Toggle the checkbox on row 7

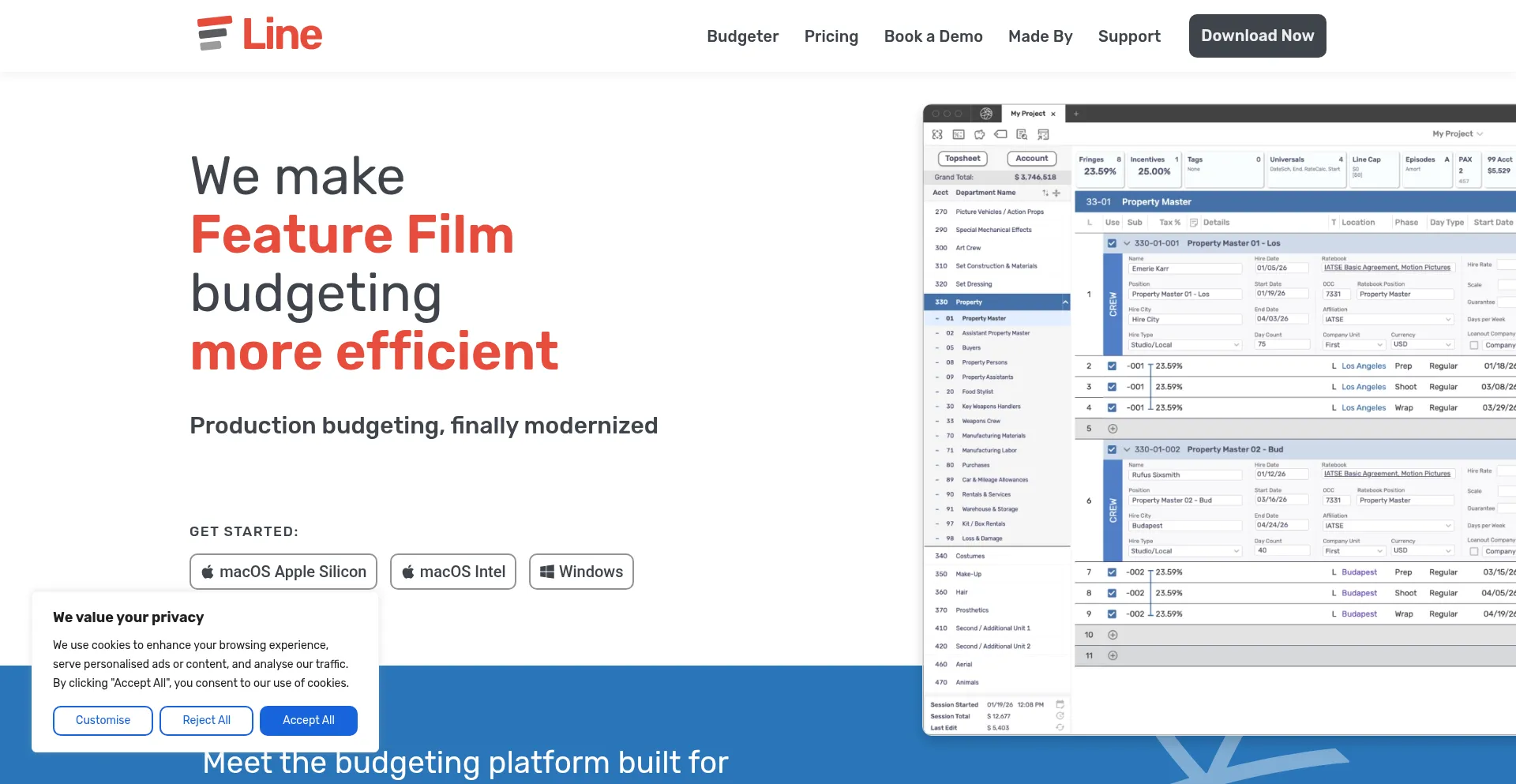[1112, 572]
